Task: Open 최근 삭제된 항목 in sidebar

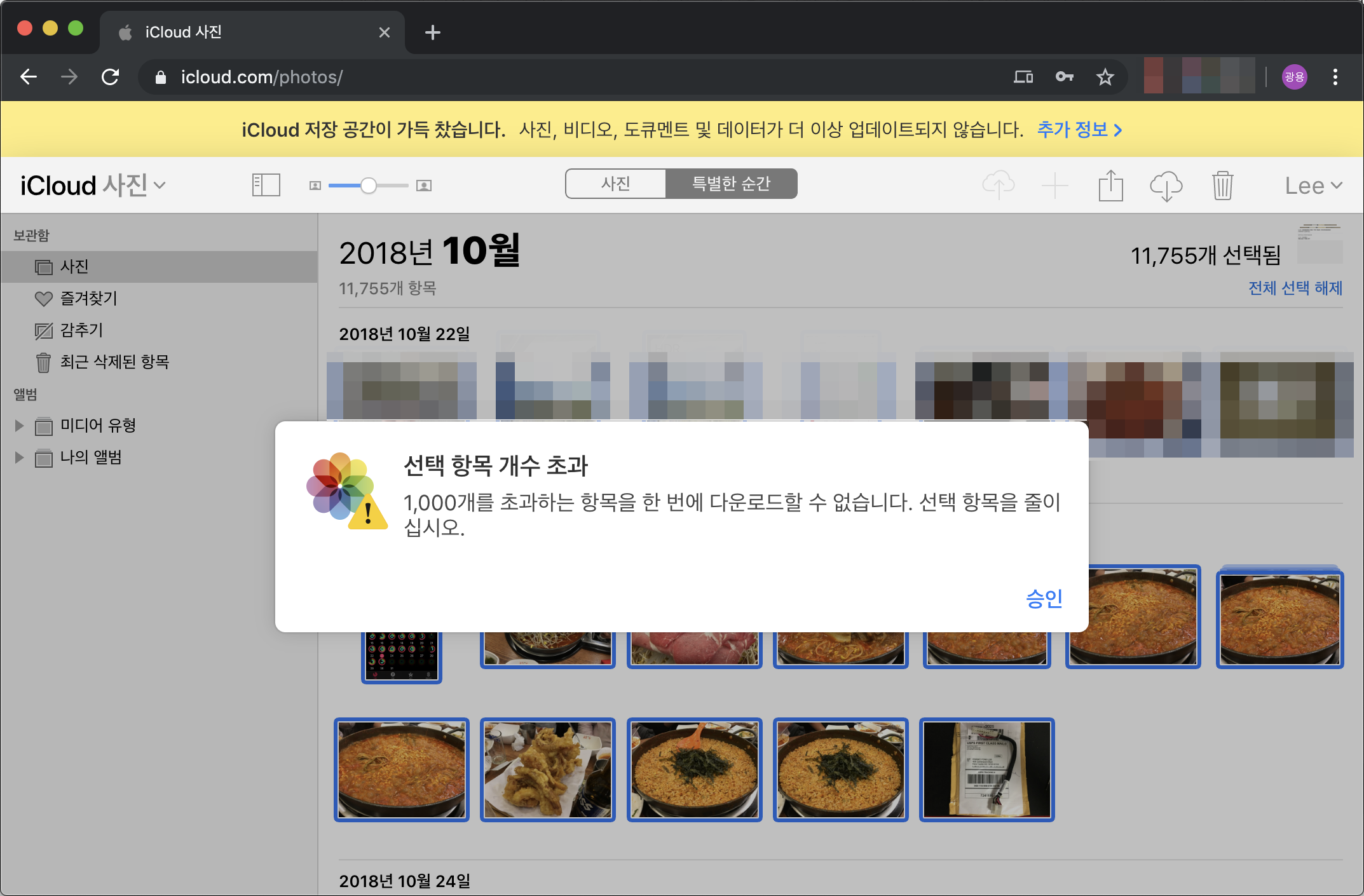Action: [114, 362]
